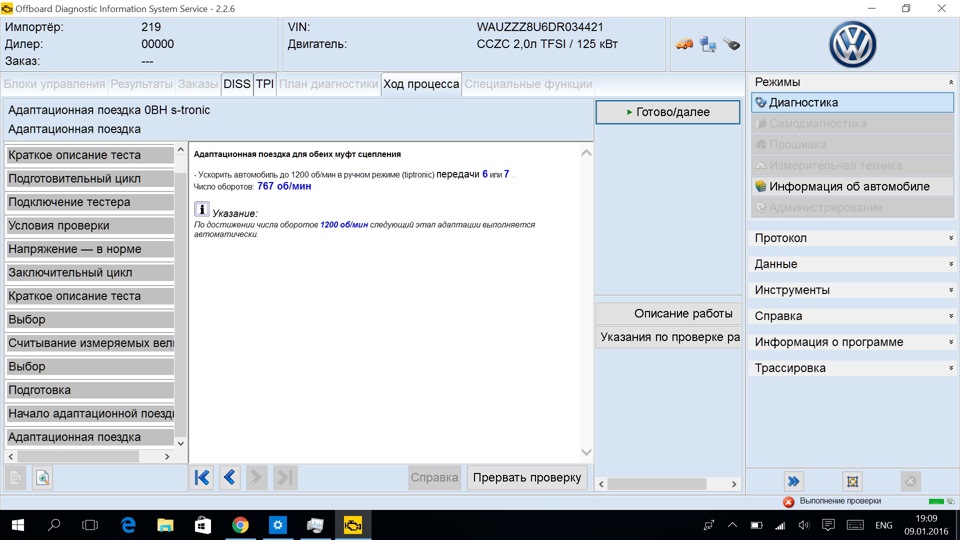Click the double chevron icon in right panel
960x540 pixels.
793,481
